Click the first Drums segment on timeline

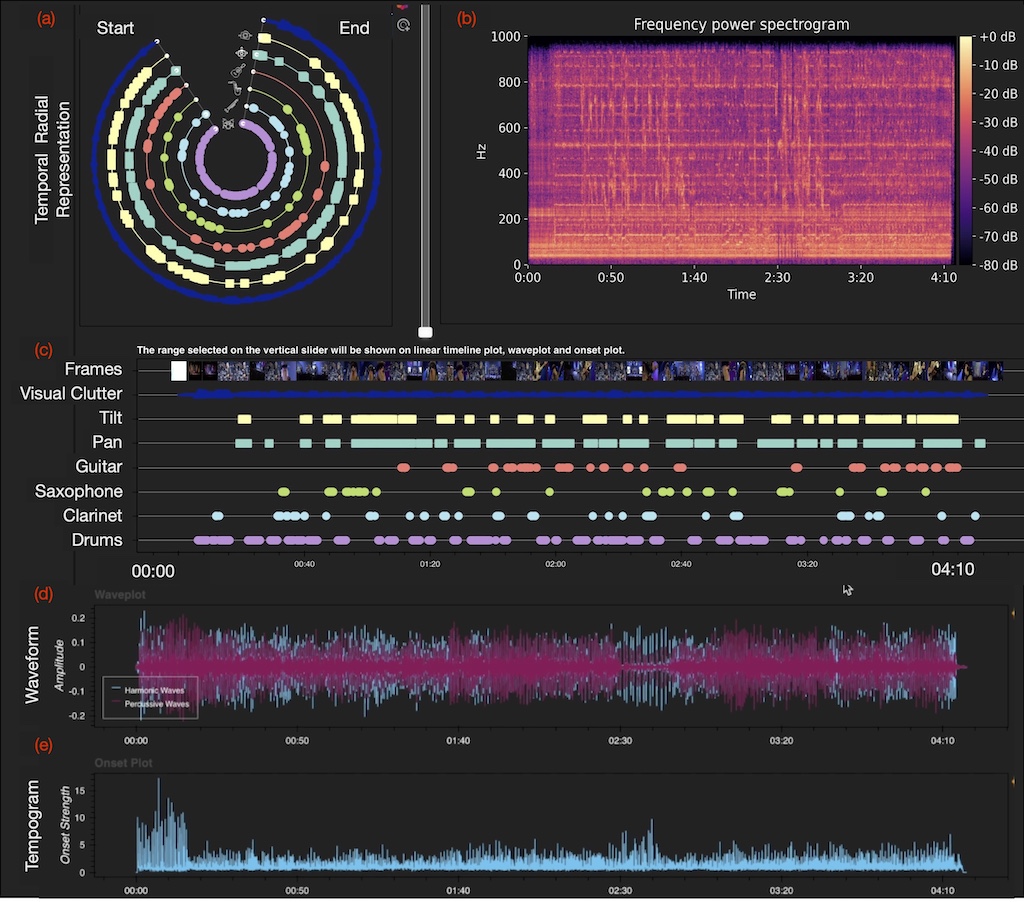pyautogui.click(x=214, y=540)
